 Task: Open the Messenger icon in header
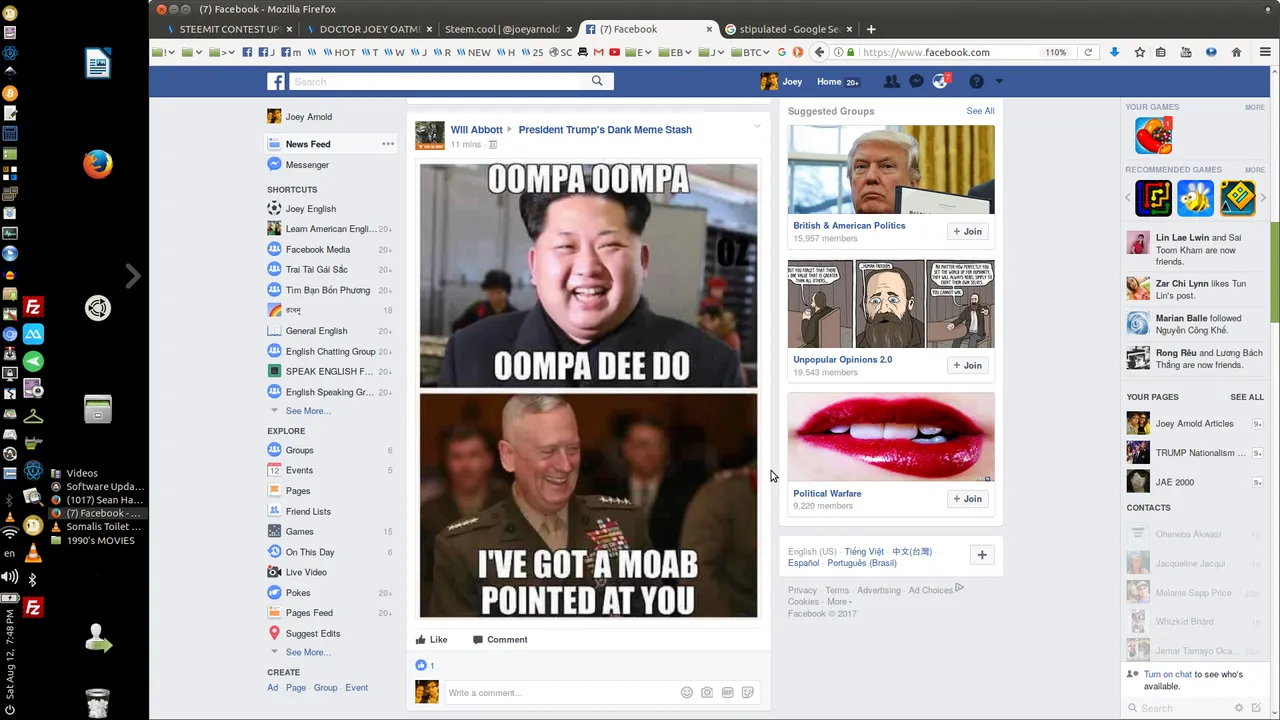916,82
